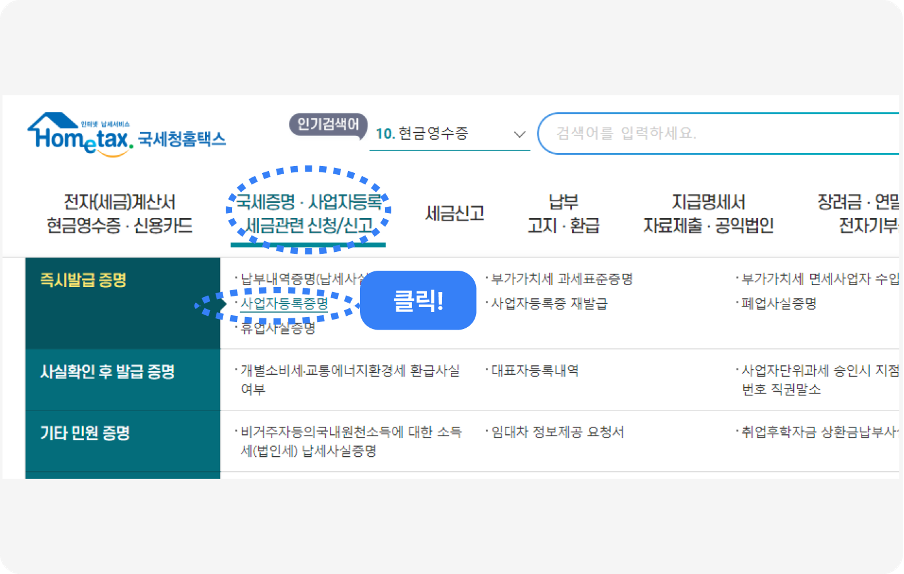Click the 대표자등록내역 link
904x574 pixels.
pyautogui.click(x=535, y=371)
